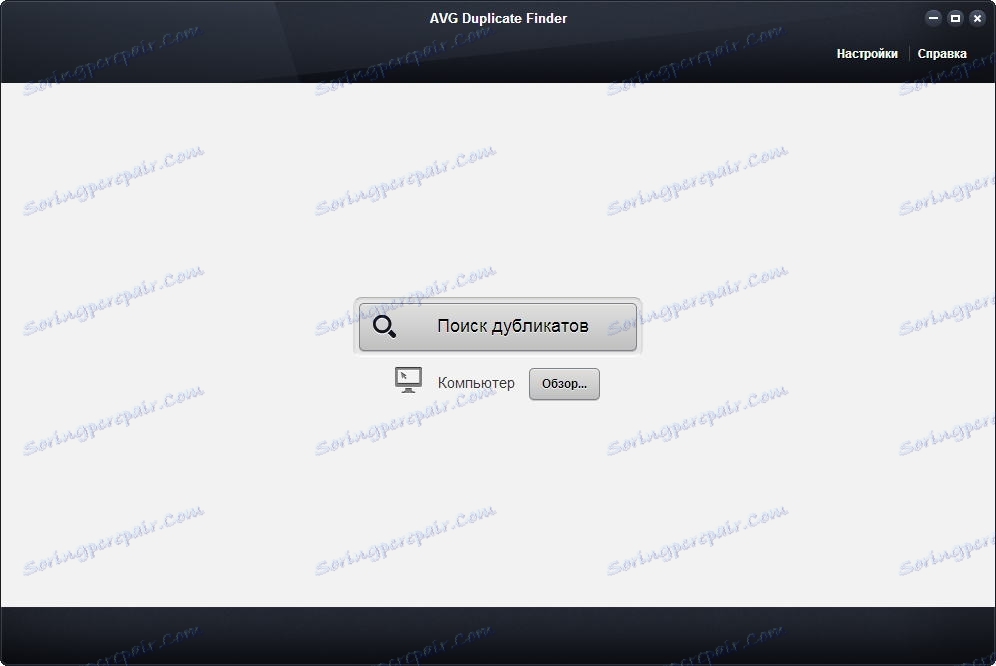This screenshot has width=996, height=666.
Task: Minimize the AVG Duplicate Finder window
Action: (933, 18)
